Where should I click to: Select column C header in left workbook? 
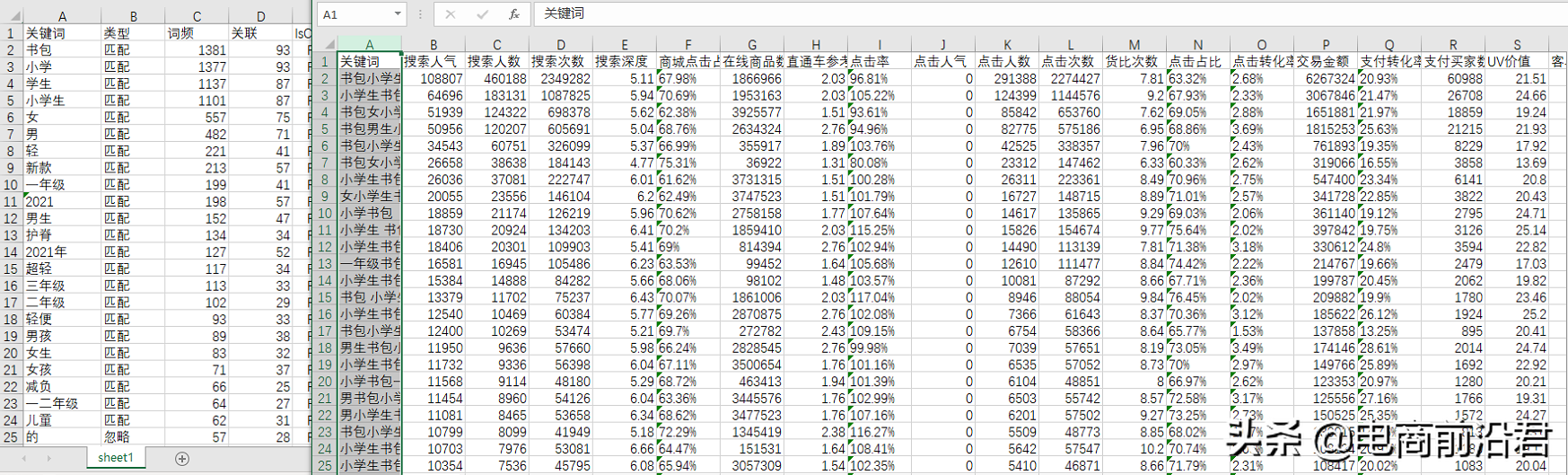197,16
